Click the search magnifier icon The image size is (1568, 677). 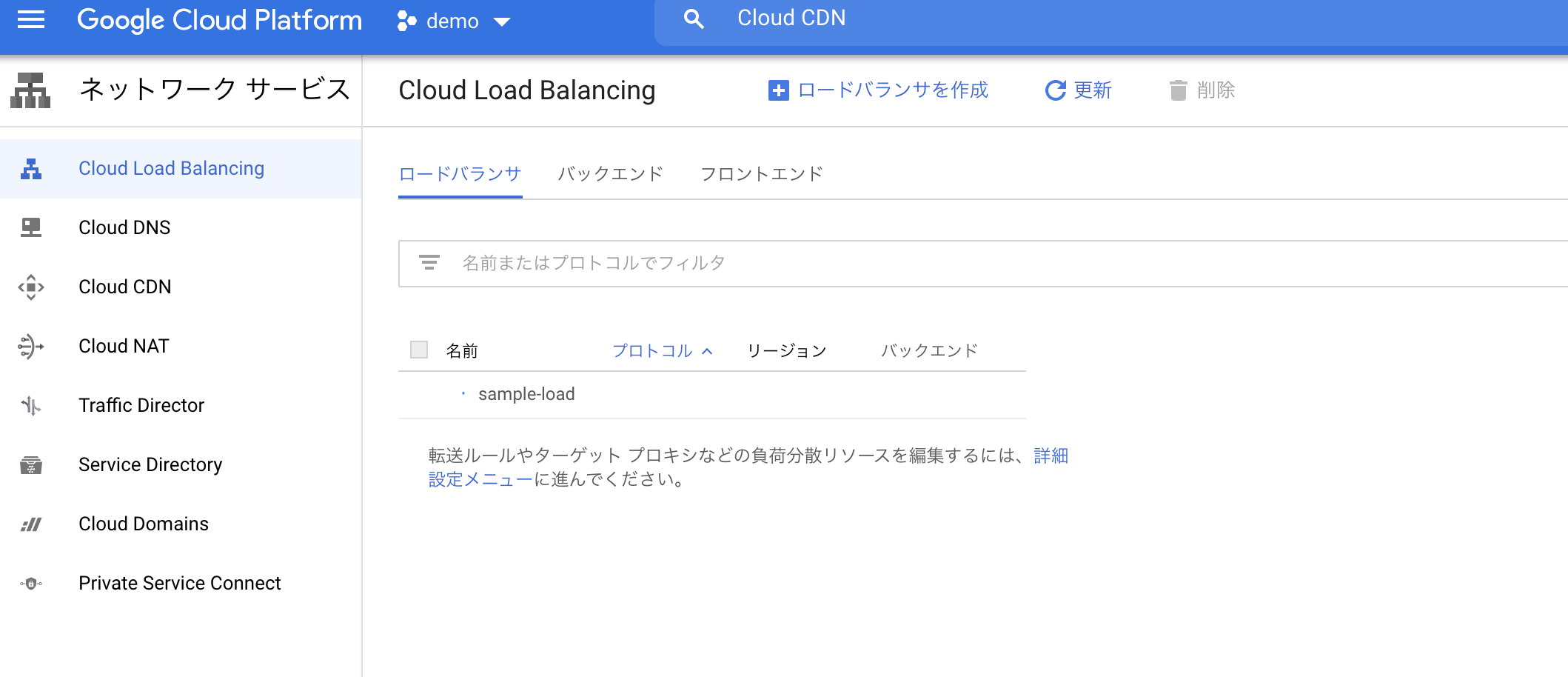[694, 19]
